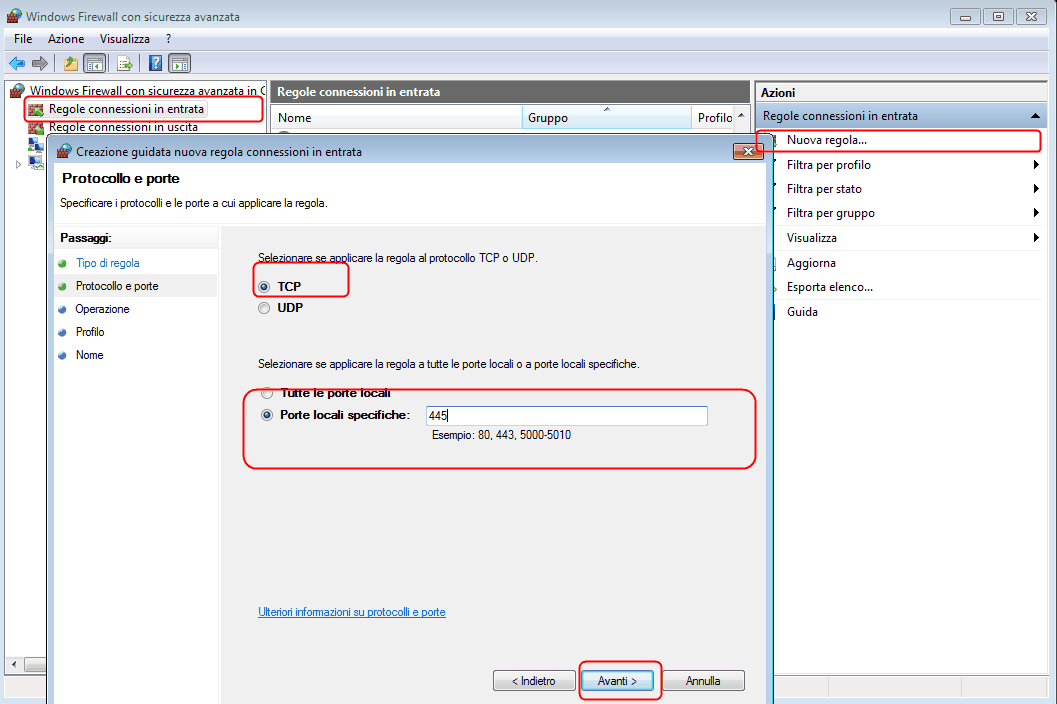Open the File menu
The height and width of the screenshot is (704, 1057).
(23, 38)
